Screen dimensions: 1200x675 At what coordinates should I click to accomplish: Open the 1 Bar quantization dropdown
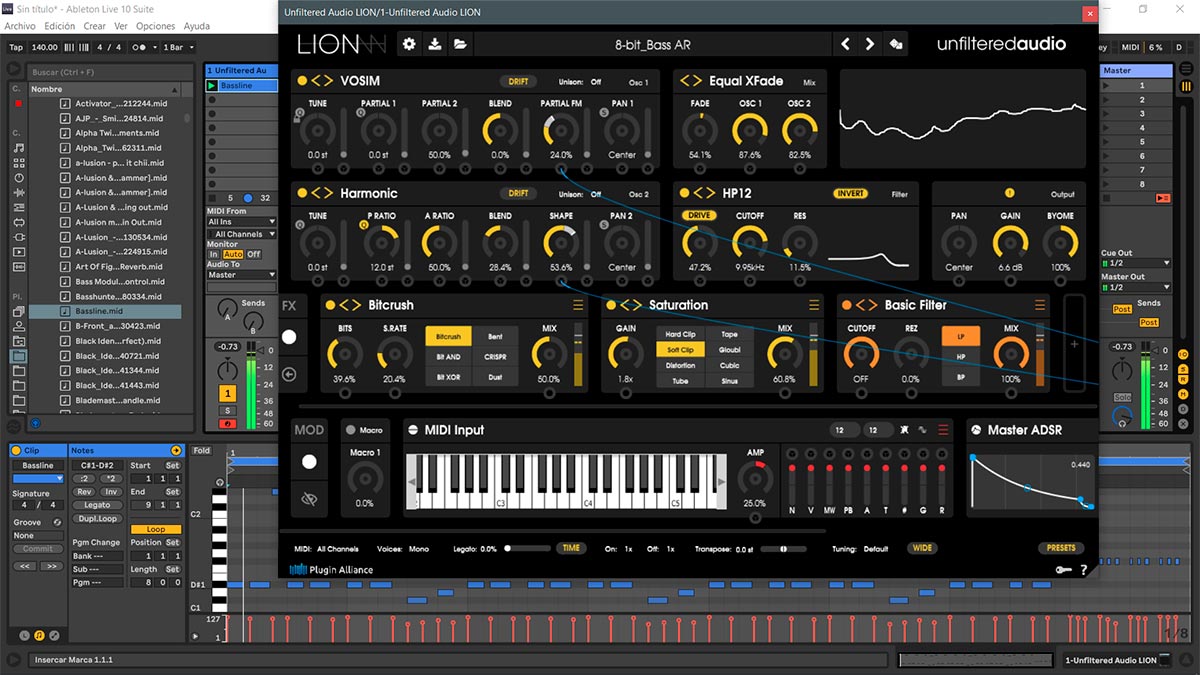pyautogui.click(x=178, y=47)
